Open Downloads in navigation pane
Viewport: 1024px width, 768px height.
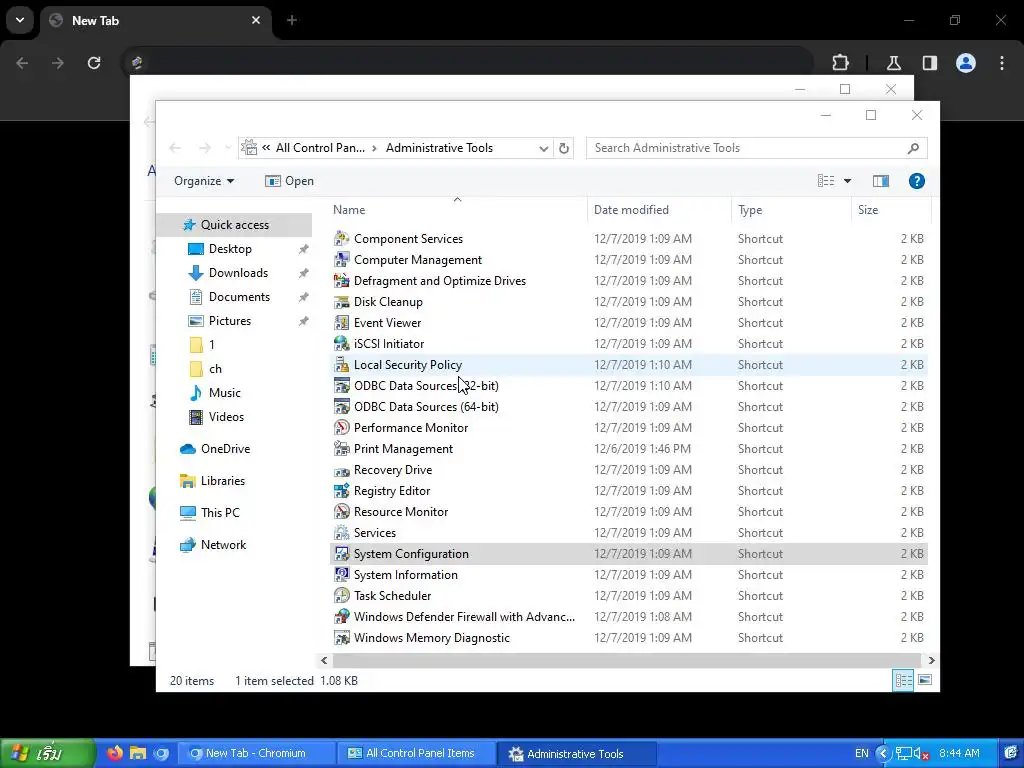[x=238, y=273]
